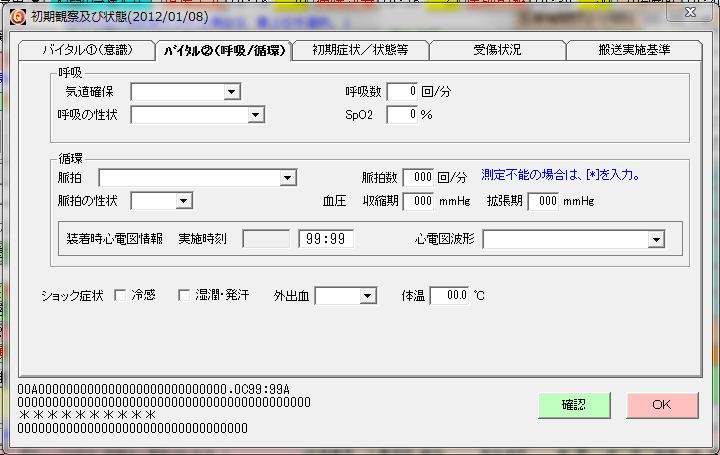720x455 pixels.
Task: Click the 体温 temperature field
Action: click(x=449, y=296)
